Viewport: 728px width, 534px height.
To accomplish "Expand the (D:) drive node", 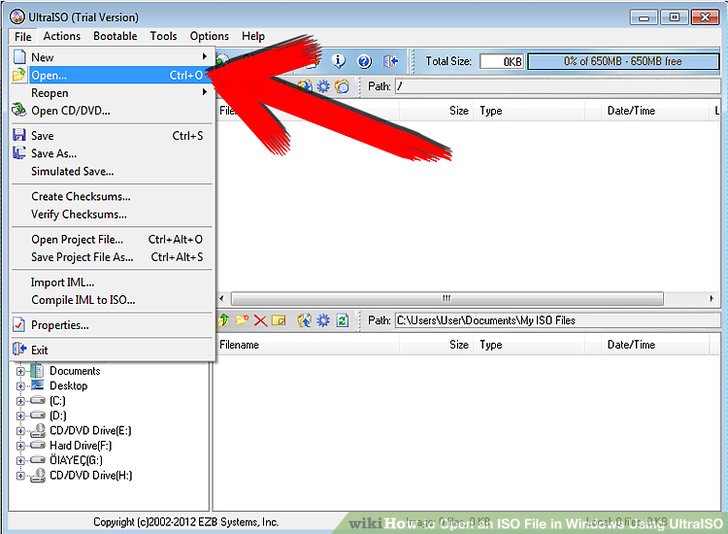I will tap(20, 416).
